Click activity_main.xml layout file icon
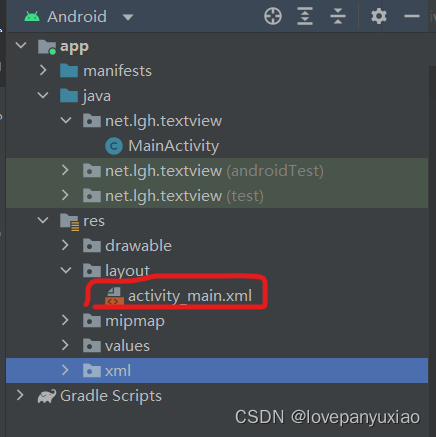The height and width of the screenshot is (437, 436). pos(114,296)
